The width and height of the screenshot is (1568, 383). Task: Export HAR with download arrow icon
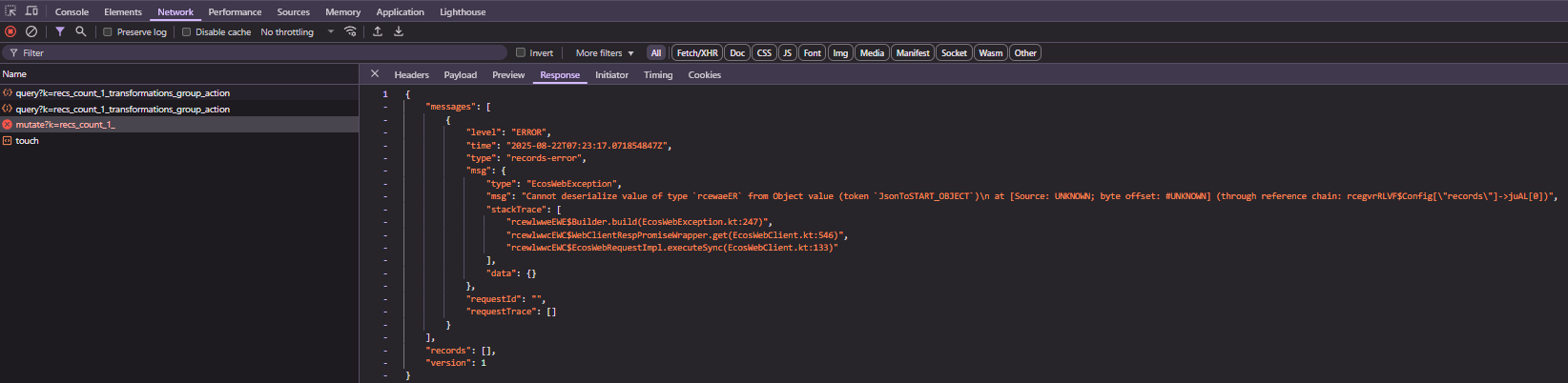click(x=399, y=31)
